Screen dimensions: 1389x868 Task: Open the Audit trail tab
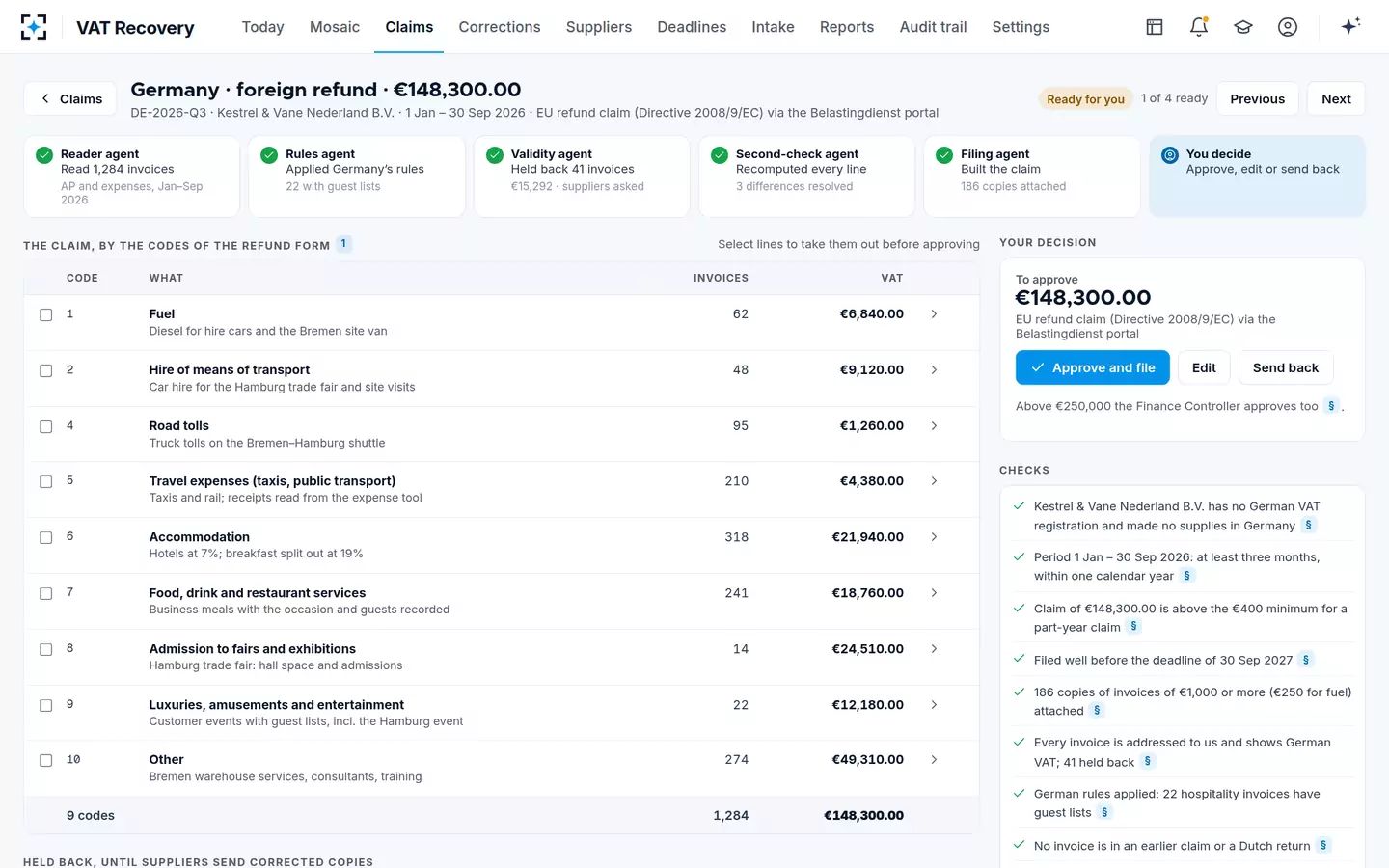pos(933,27)
